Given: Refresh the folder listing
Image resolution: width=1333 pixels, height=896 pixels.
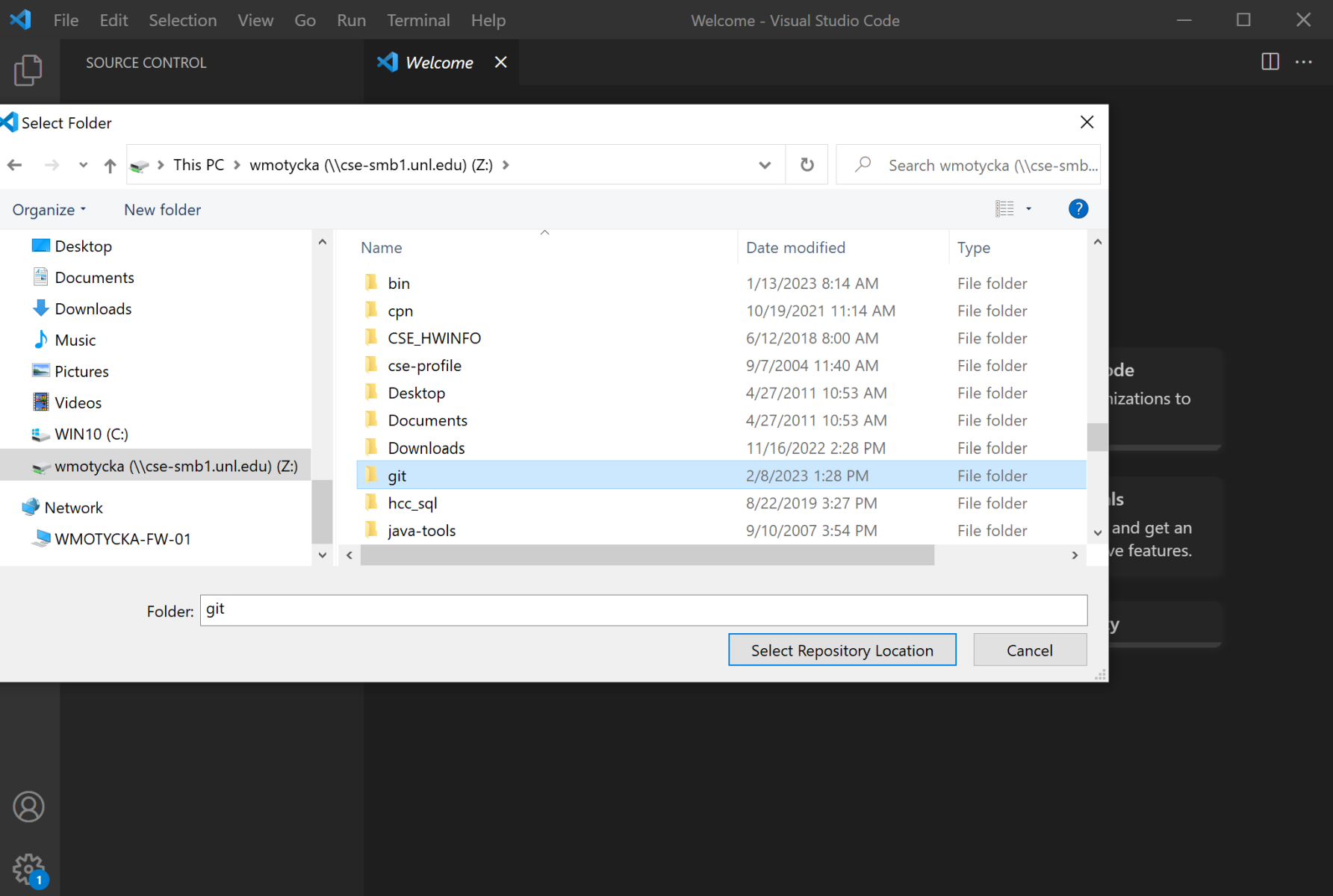Looking at the screenshot, I should pyautogui.click(x=807, y=165).
